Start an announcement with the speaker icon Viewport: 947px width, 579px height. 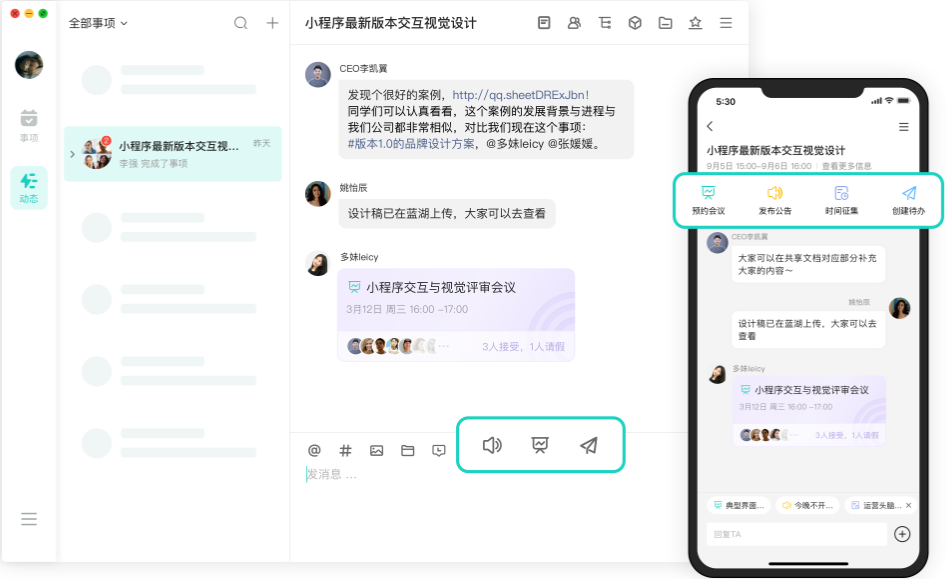click(490, 445)
